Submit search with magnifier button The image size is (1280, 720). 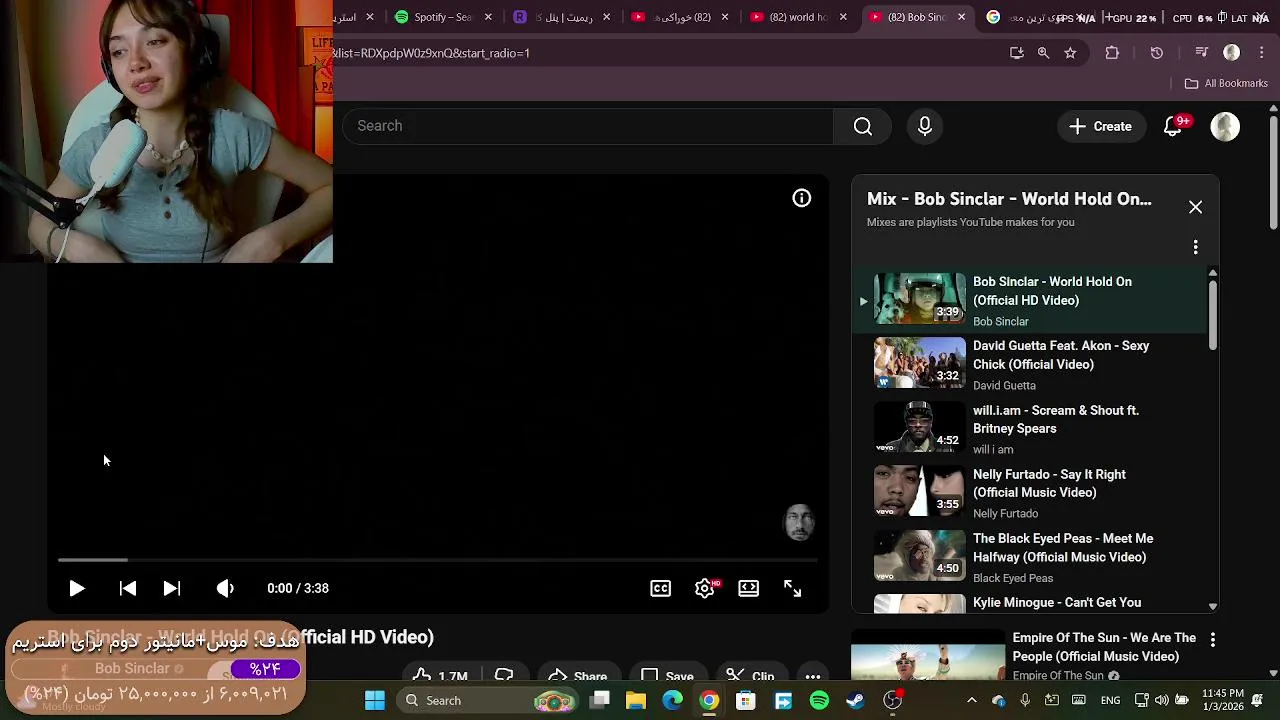pyautogui.click(x=863, y=126)
